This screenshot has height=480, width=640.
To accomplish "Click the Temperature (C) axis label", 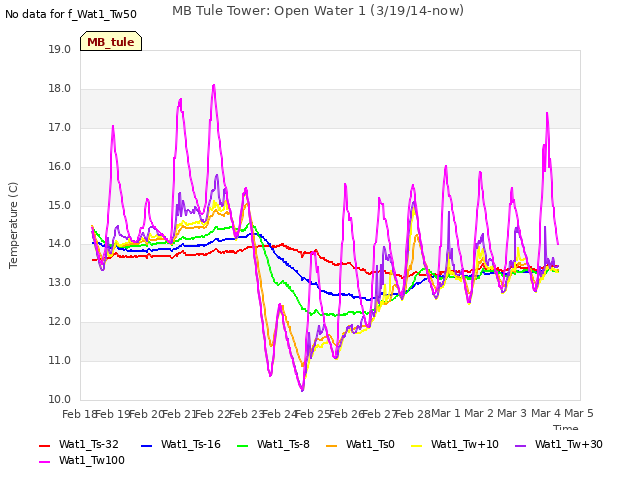I will [x=13, y=225].
